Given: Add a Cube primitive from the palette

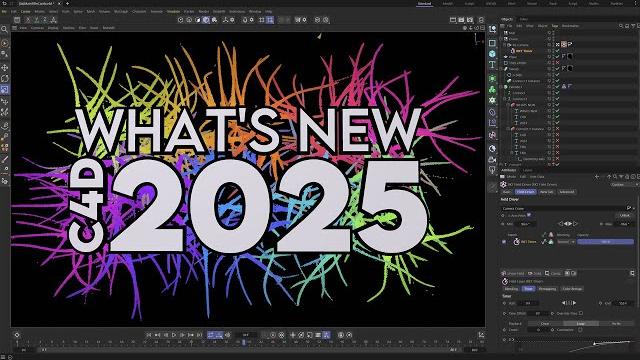Looking at the screenshot, I should click(x=492, y=54).
